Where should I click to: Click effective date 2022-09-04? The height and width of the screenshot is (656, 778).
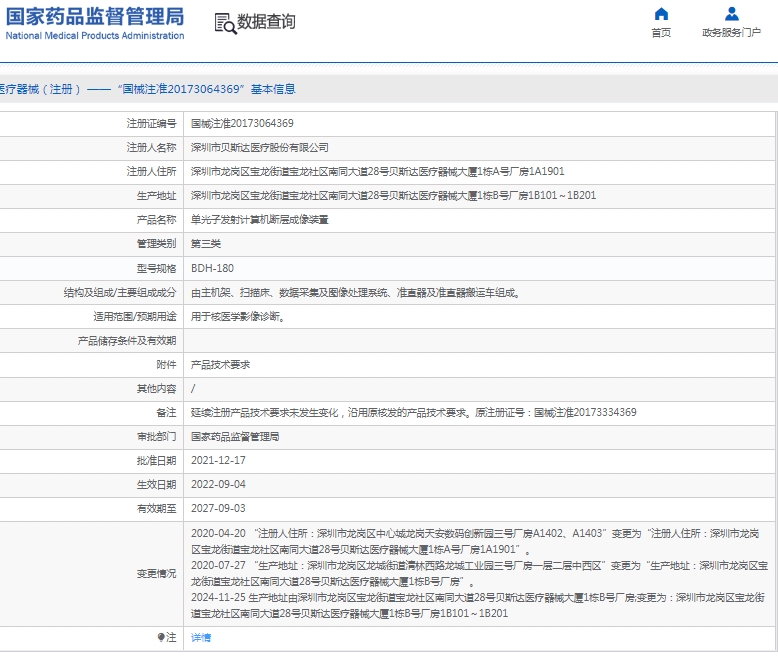pyautogui.click(x=218, y=485)
